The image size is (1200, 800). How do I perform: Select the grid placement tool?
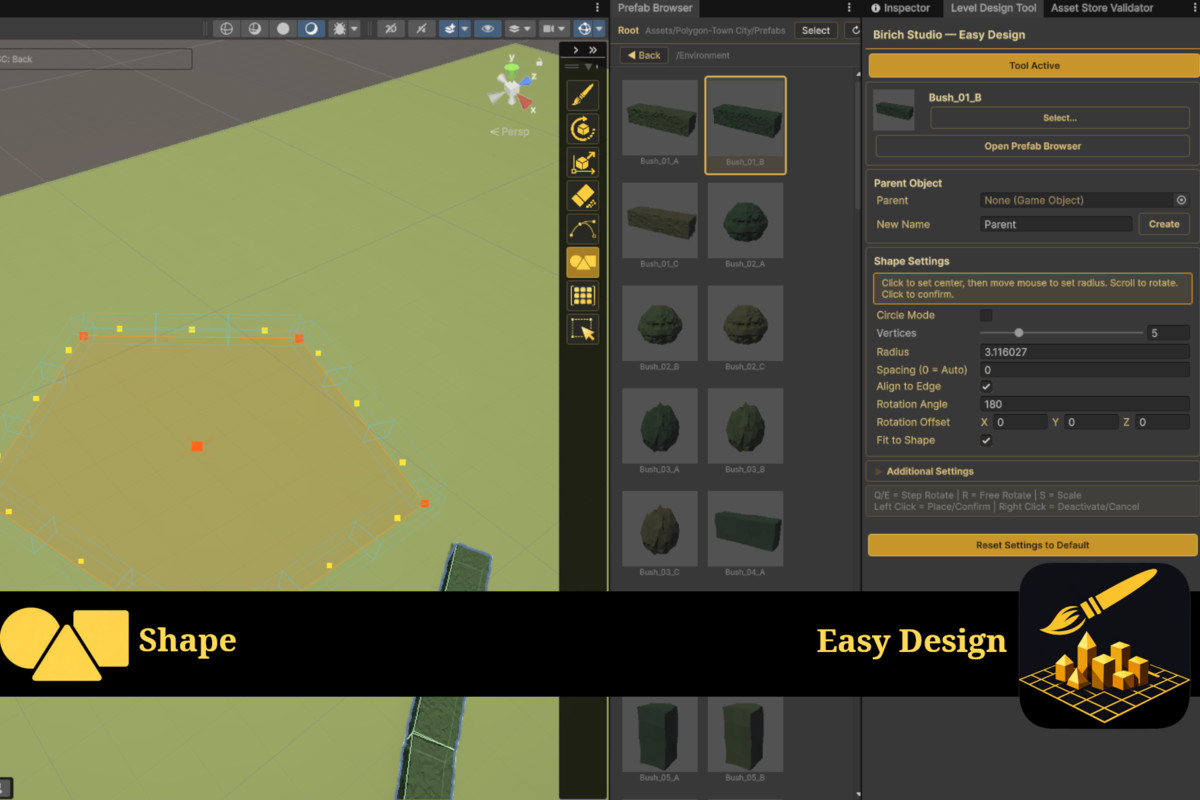pos(583,296)
